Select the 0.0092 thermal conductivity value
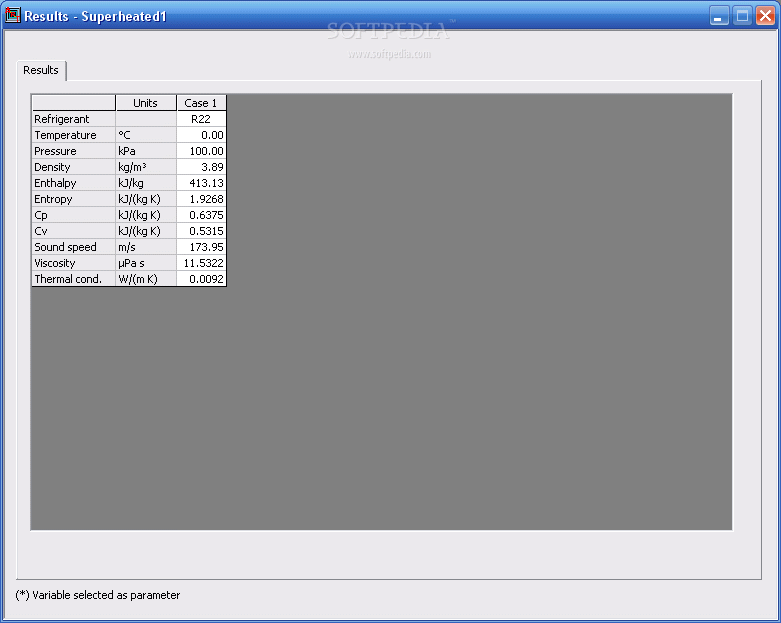Screen dimensions: 781x623 point(201,278)
